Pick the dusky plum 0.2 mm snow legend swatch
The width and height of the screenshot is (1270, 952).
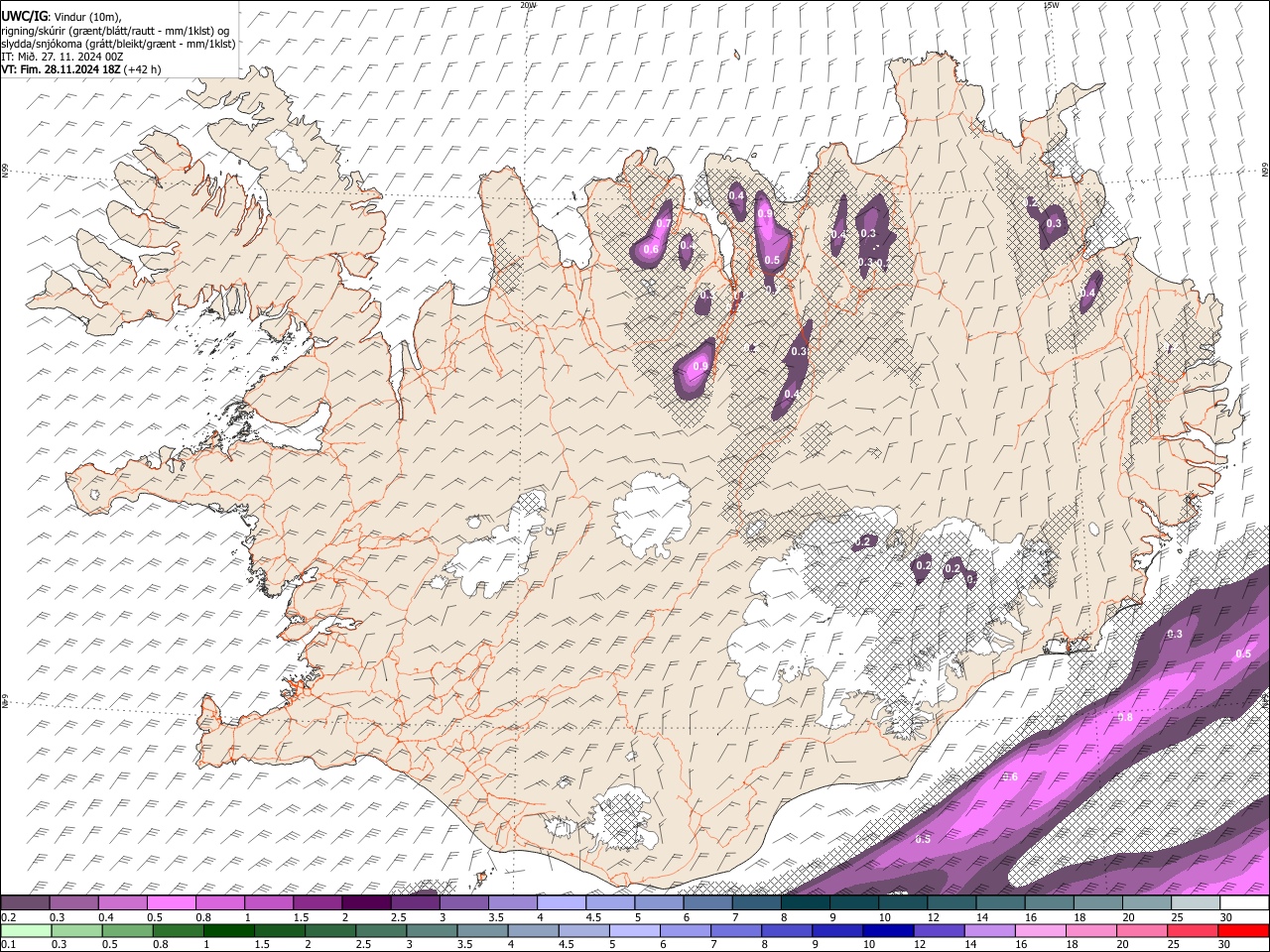pyautogui.click(x=26, y=902)
